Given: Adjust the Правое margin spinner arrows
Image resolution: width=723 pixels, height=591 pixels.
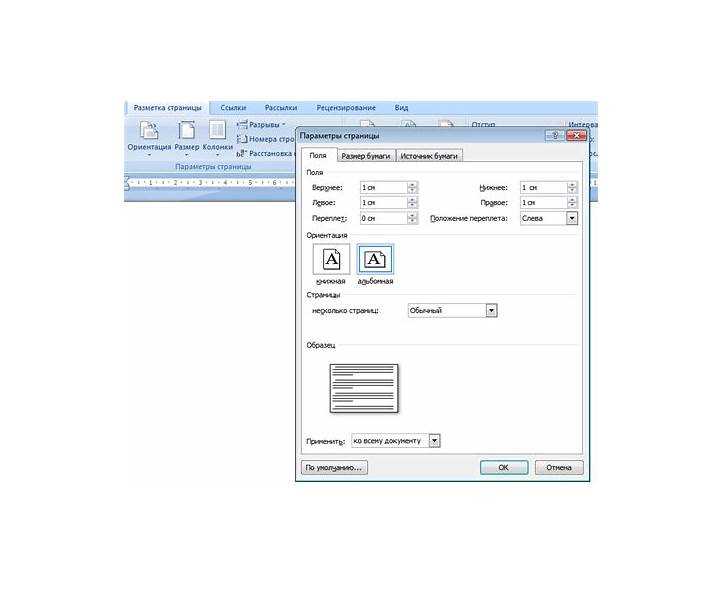Looking at the screenshot, I should pos(572,203).
